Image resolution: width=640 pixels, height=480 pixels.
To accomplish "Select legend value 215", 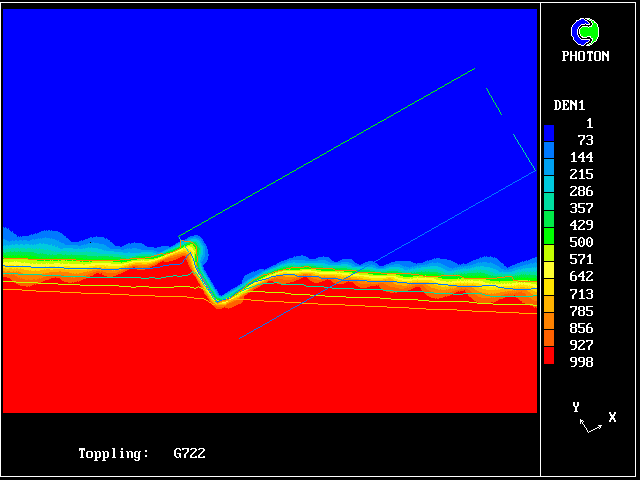I will click(581, 174).
